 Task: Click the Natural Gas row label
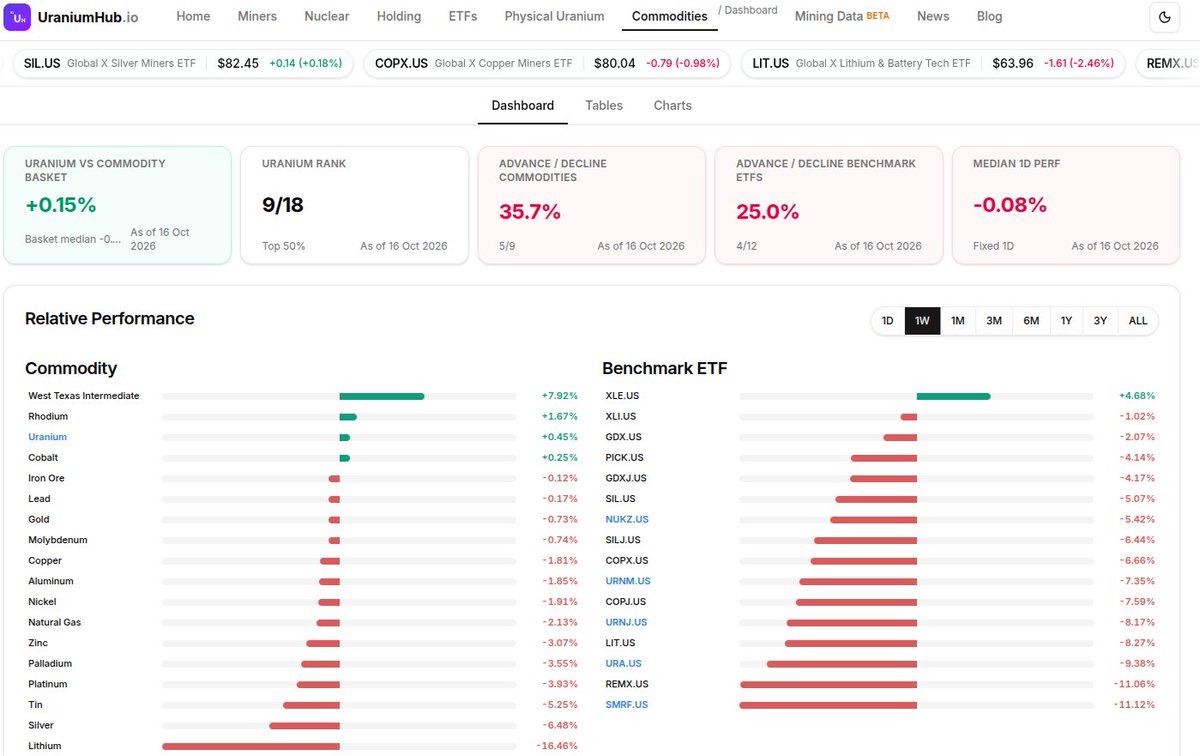click(x=54, y=622)
